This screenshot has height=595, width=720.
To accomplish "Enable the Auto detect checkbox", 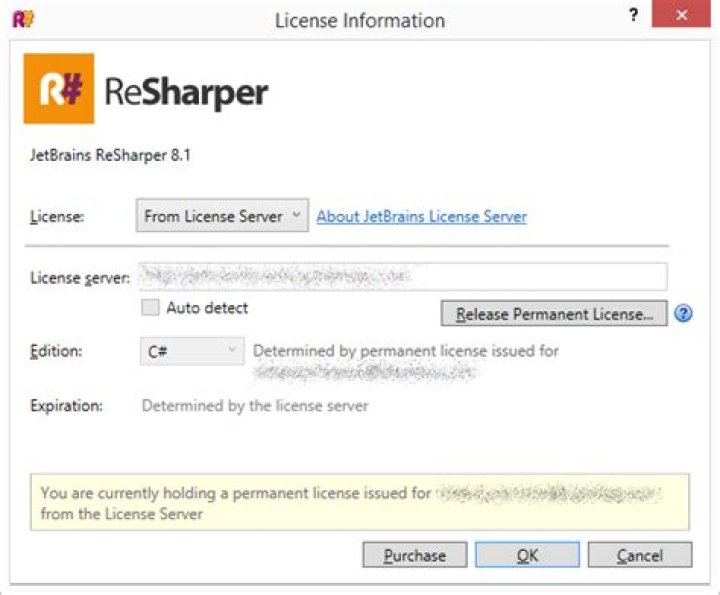I will 150,307.
